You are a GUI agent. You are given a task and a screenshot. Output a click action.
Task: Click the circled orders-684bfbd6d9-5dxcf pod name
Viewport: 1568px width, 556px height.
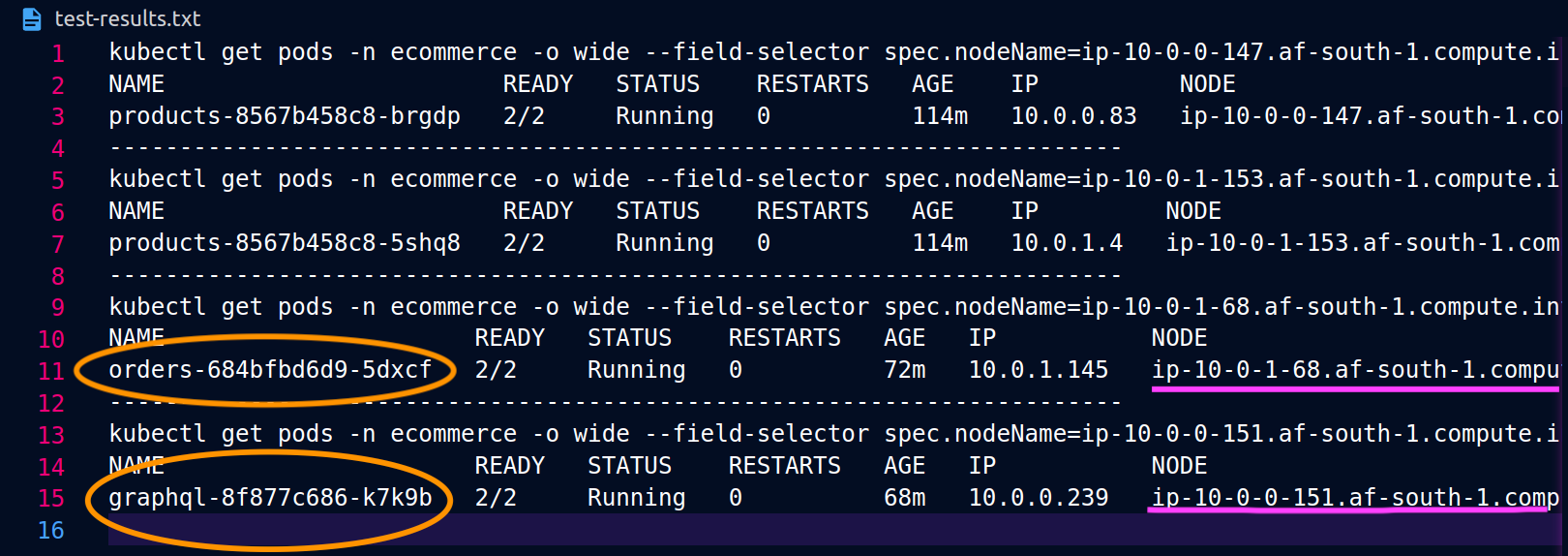point(270,370)
